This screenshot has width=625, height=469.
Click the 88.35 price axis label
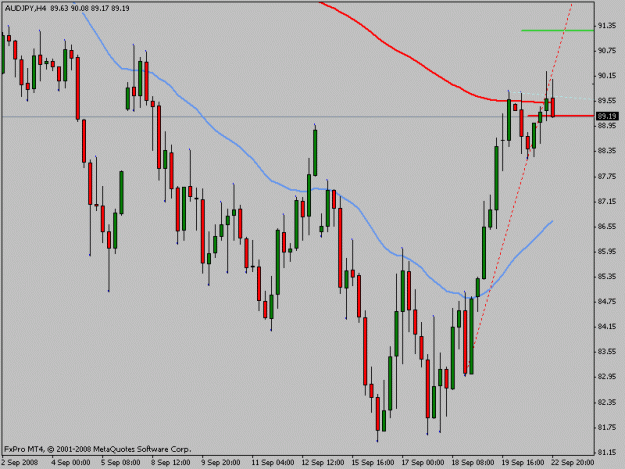point(607,151)
